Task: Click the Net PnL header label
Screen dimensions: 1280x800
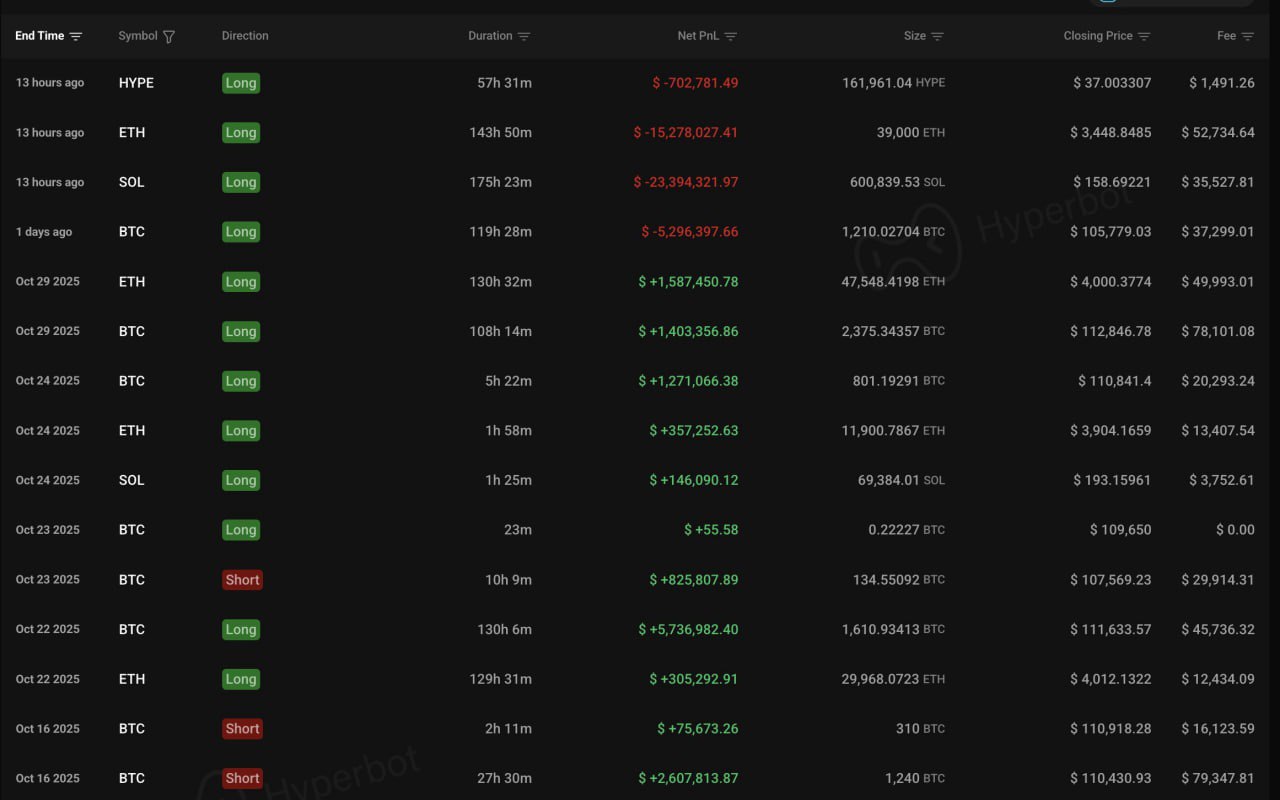Action: (x=698, y=36)
